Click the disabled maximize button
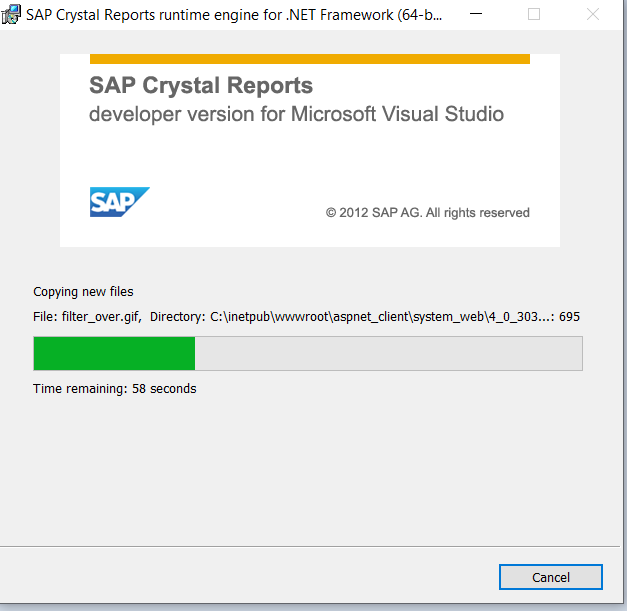The height and width of the screenshot is (611, 627). [x=534, y=14]
